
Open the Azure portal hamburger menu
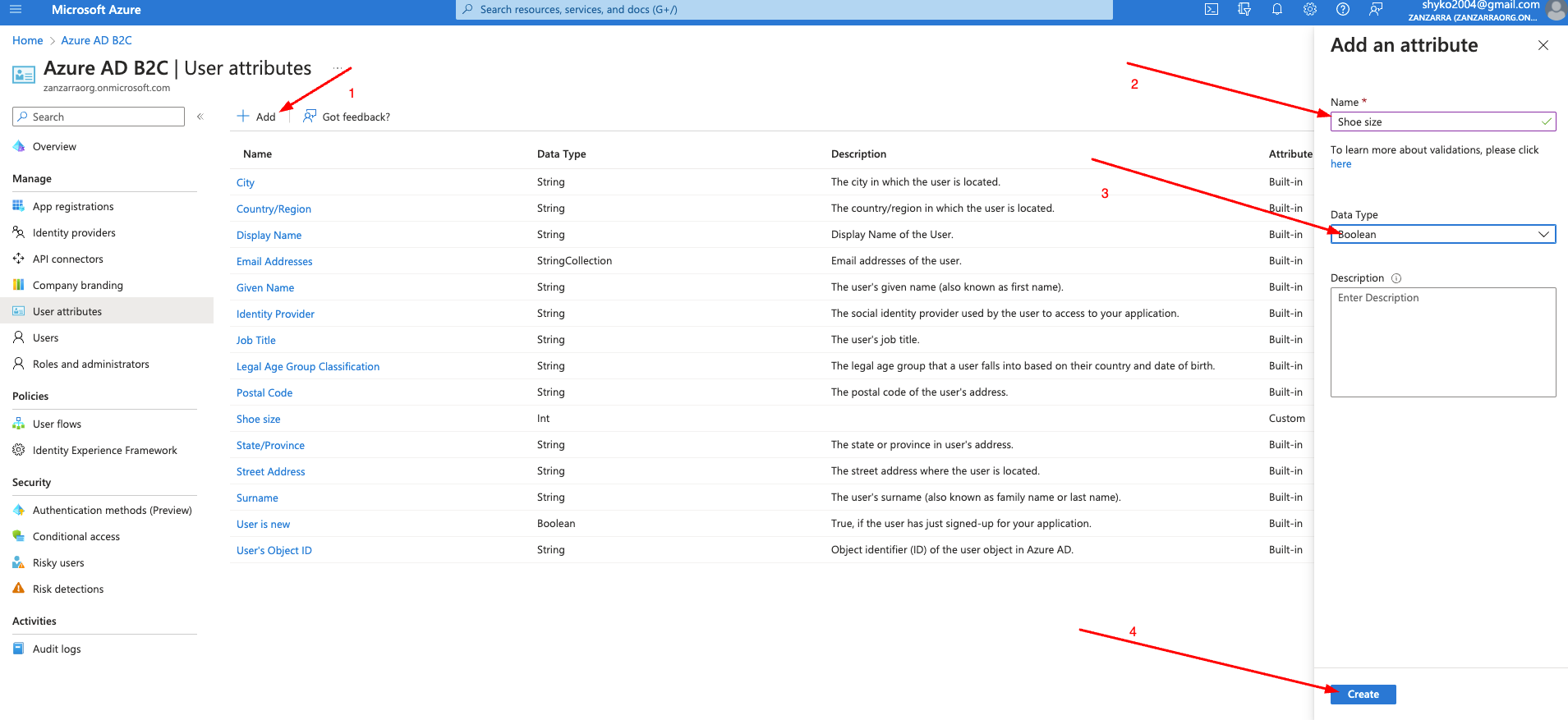[15, 10]
